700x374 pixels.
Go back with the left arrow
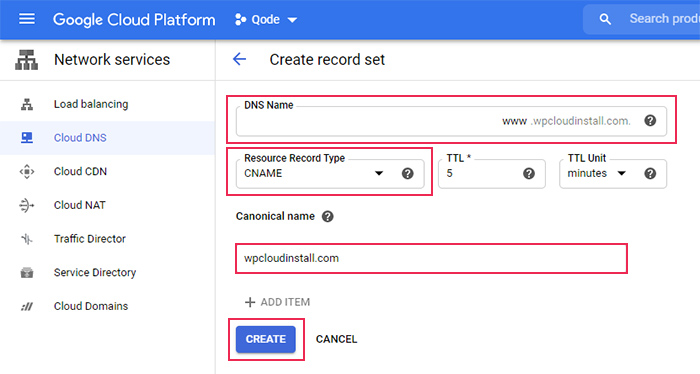(x=240, y=59)
